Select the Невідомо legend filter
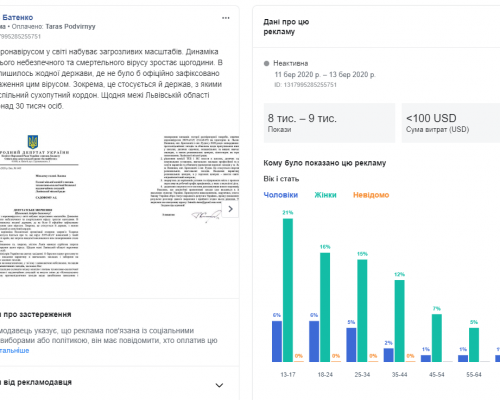This screenshot has width=500, height=400. point(371,195)
